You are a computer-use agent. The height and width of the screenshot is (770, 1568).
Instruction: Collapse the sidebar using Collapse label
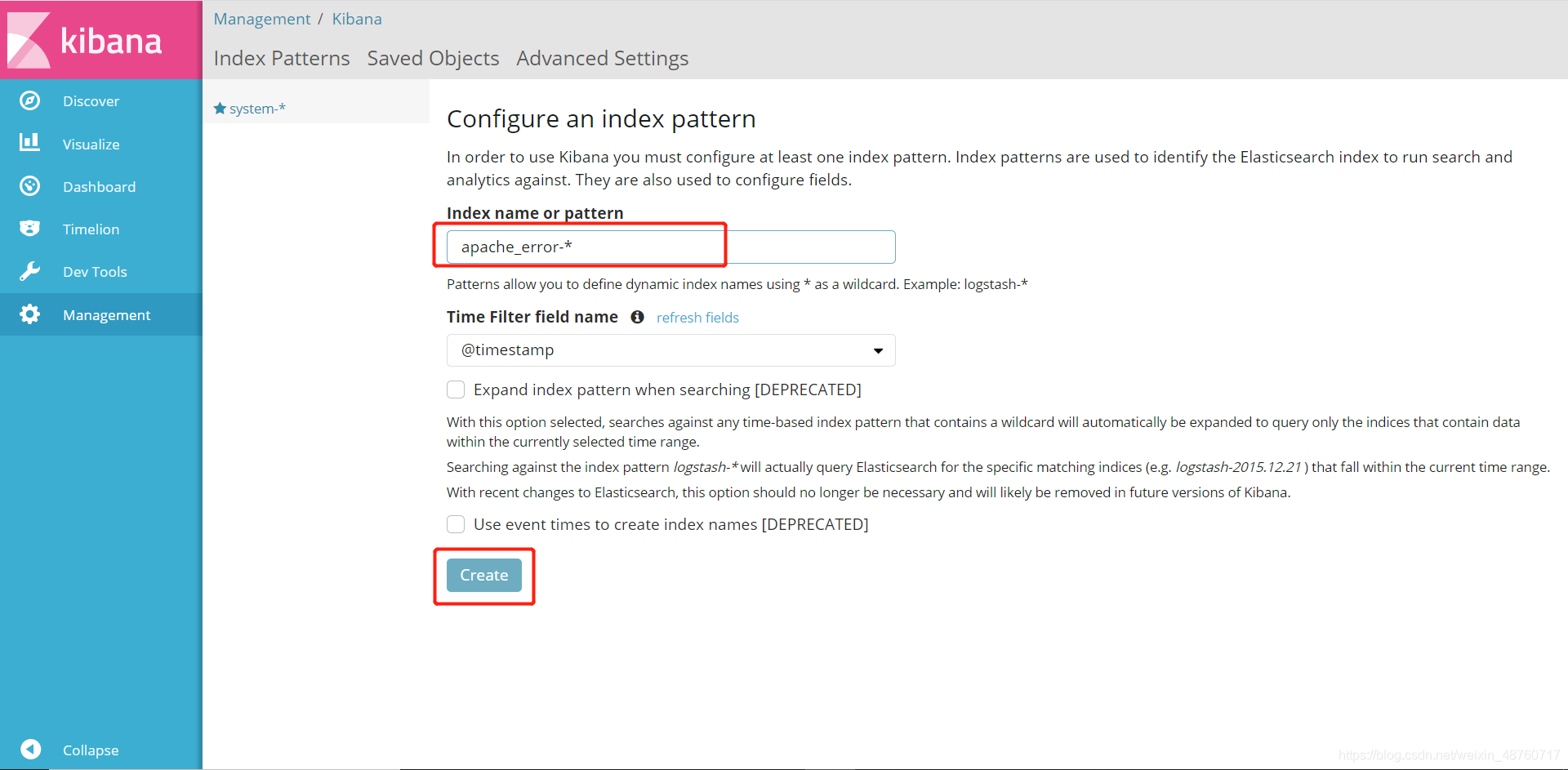point(91,750)
